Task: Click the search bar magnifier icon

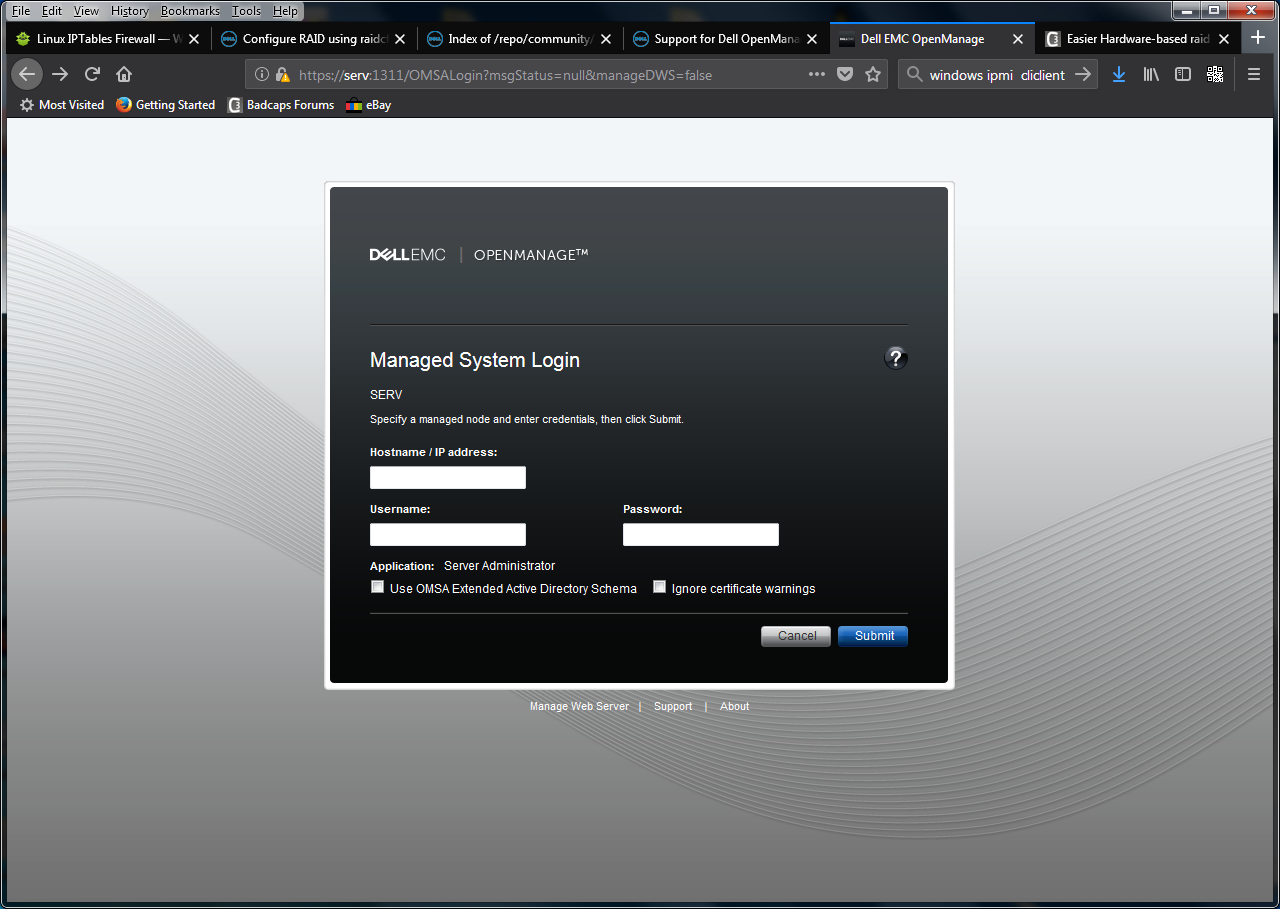Action: click(x=914, y=74)
